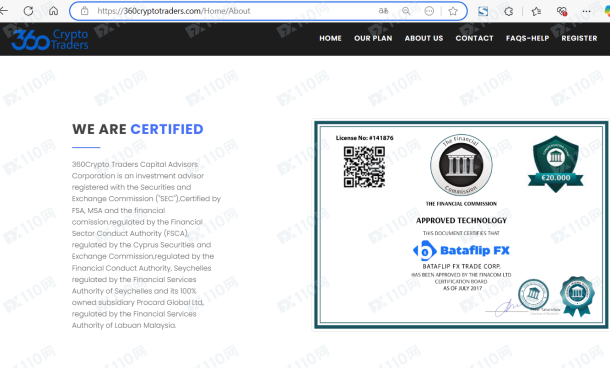Viewport: 610px width, 368px height.
Task: Open browser settings and more menu
Action: [x=586, y=11]
